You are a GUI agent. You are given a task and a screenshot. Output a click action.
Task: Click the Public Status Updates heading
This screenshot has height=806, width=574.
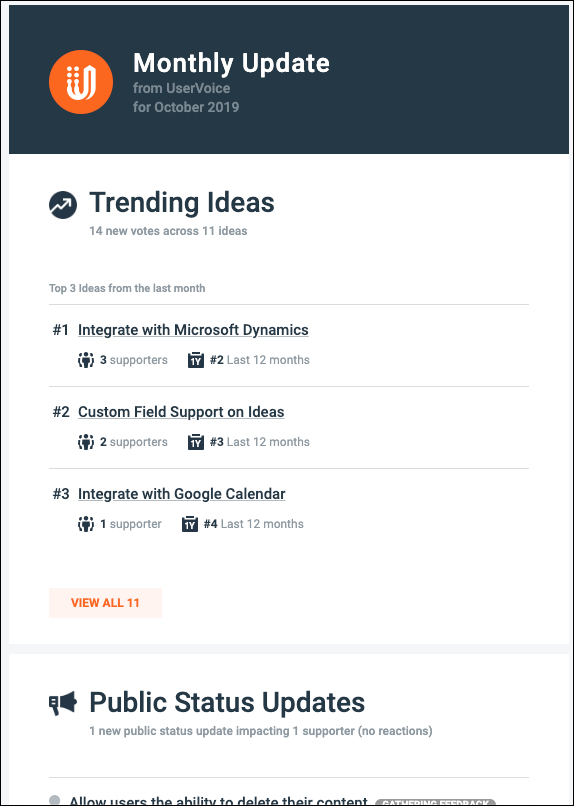pyautogui.click(x=227, y=702)
